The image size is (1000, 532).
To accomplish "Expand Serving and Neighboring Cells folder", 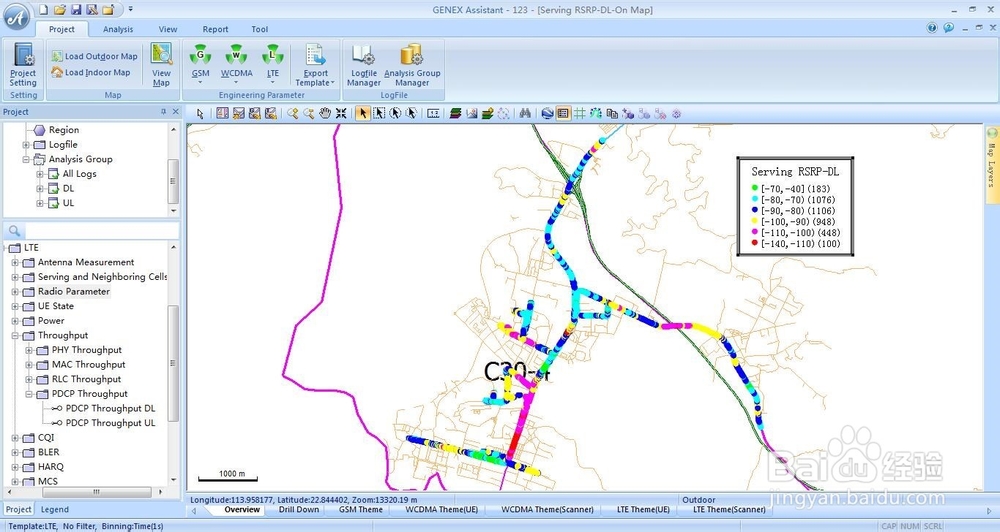I will (15, 277).
